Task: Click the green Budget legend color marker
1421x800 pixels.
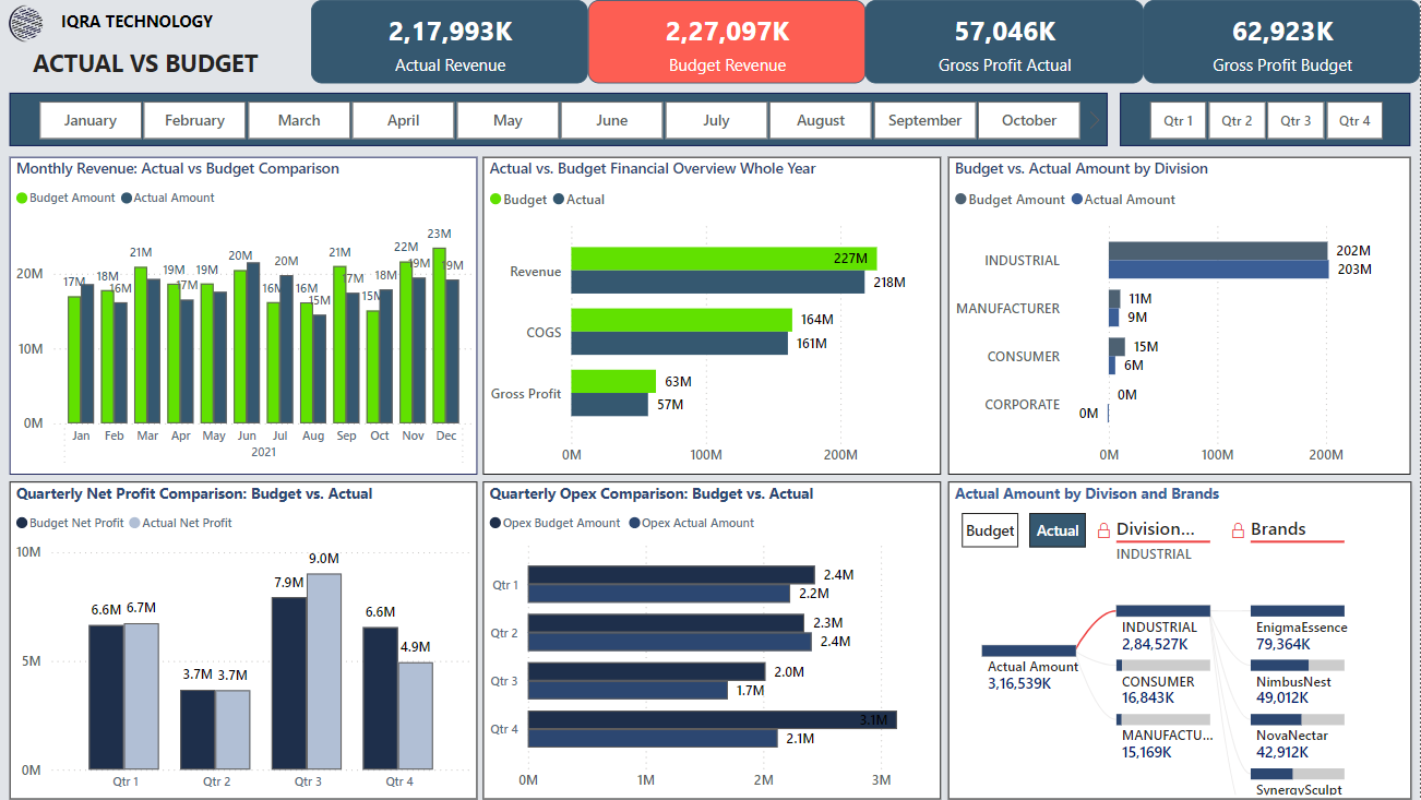Action: point(498,198)
